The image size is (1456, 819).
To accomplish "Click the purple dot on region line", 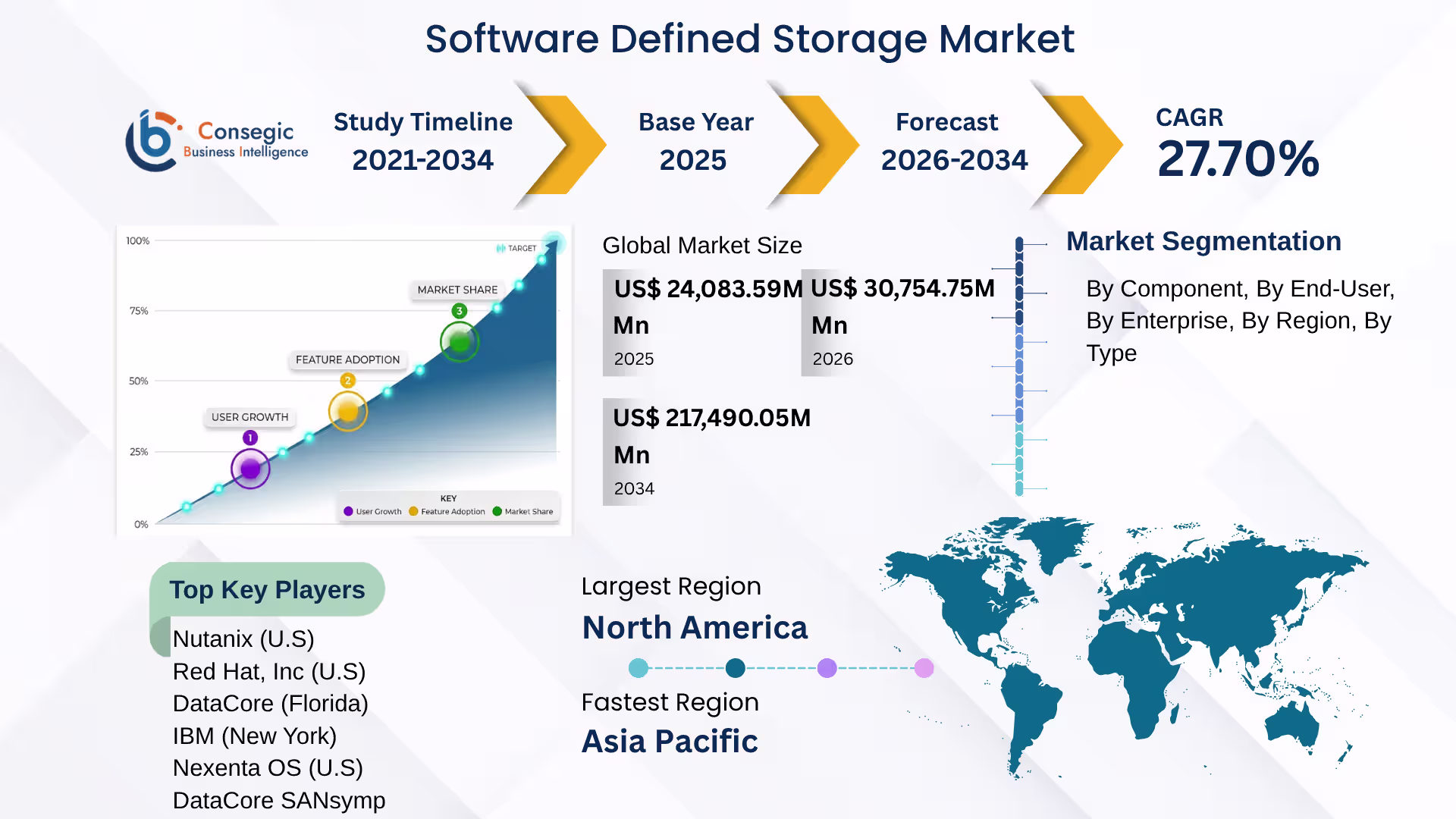I will coord(827,668).
